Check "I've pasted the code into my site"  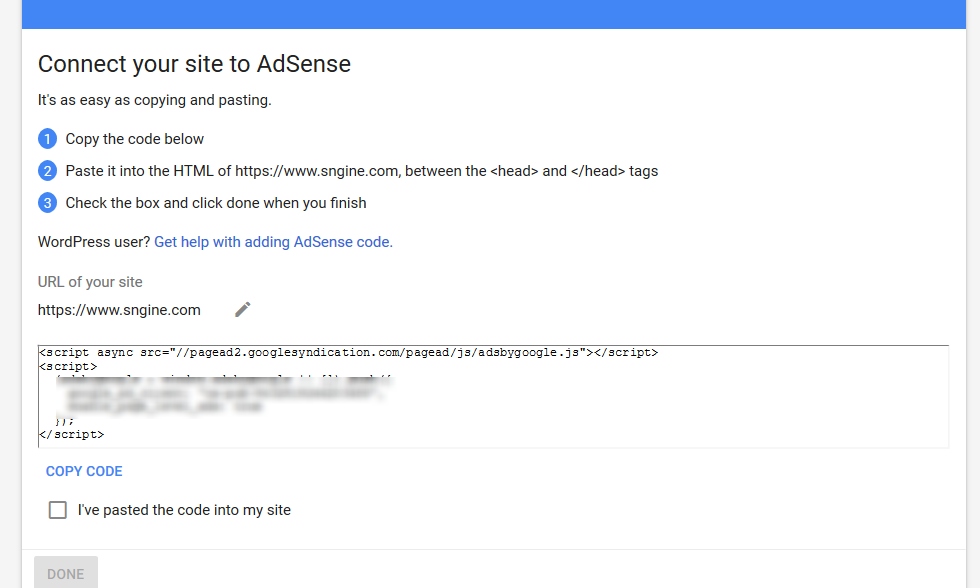pos(58,510)
